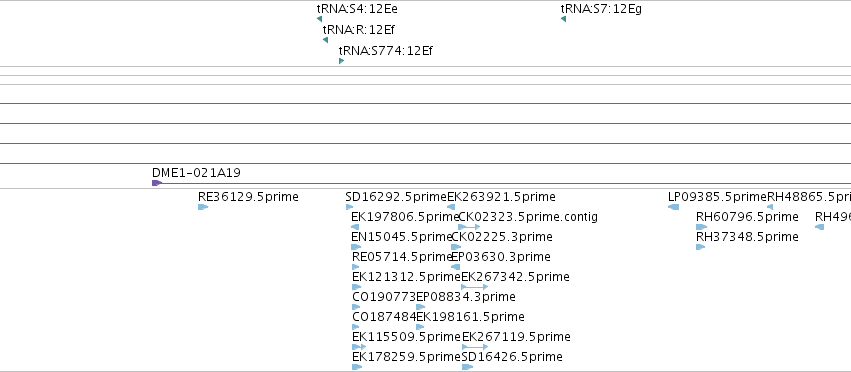Click the EN15045.5prime feature glyph
This screenshot has width=851, height=372.
[356, 247]
